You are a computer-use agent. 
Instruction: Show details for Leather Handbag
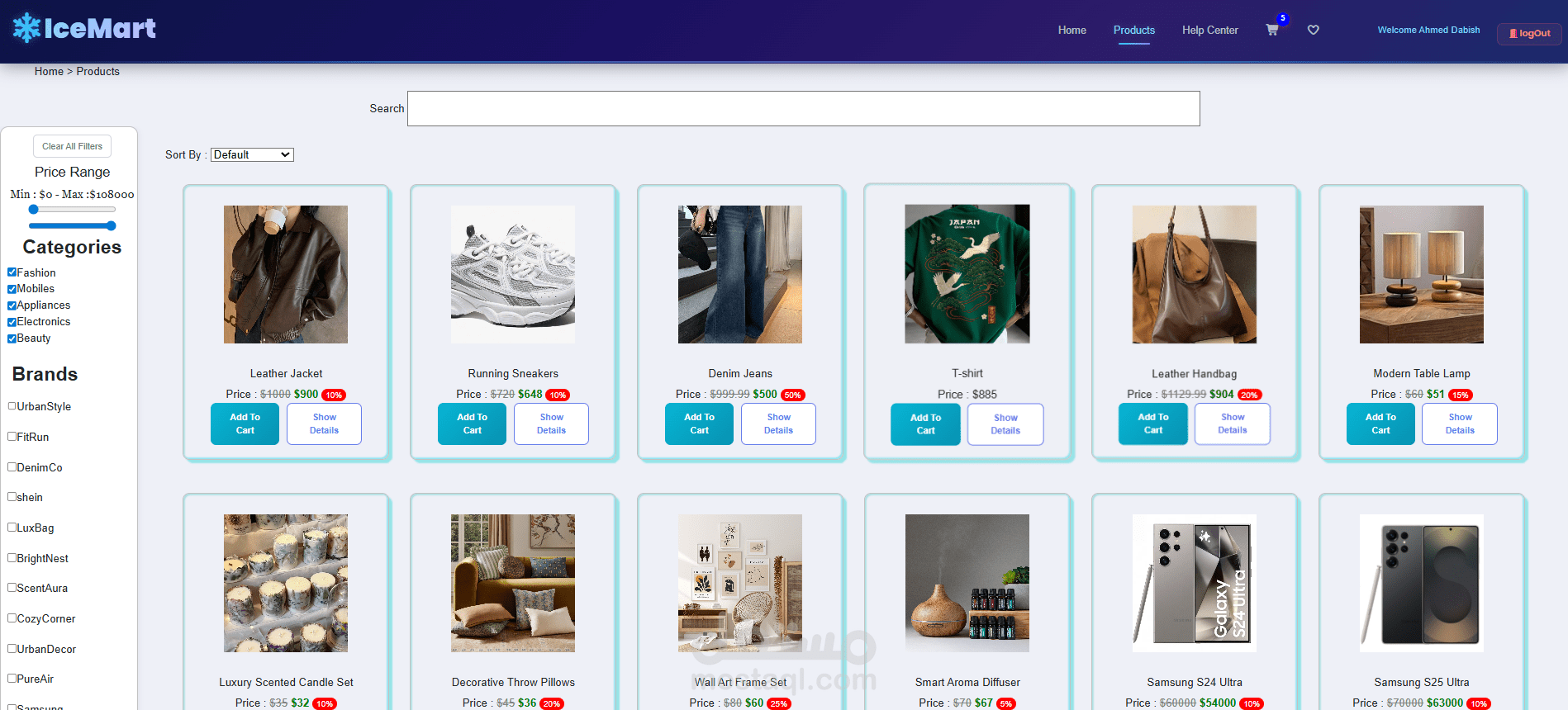click(1233, 424)
